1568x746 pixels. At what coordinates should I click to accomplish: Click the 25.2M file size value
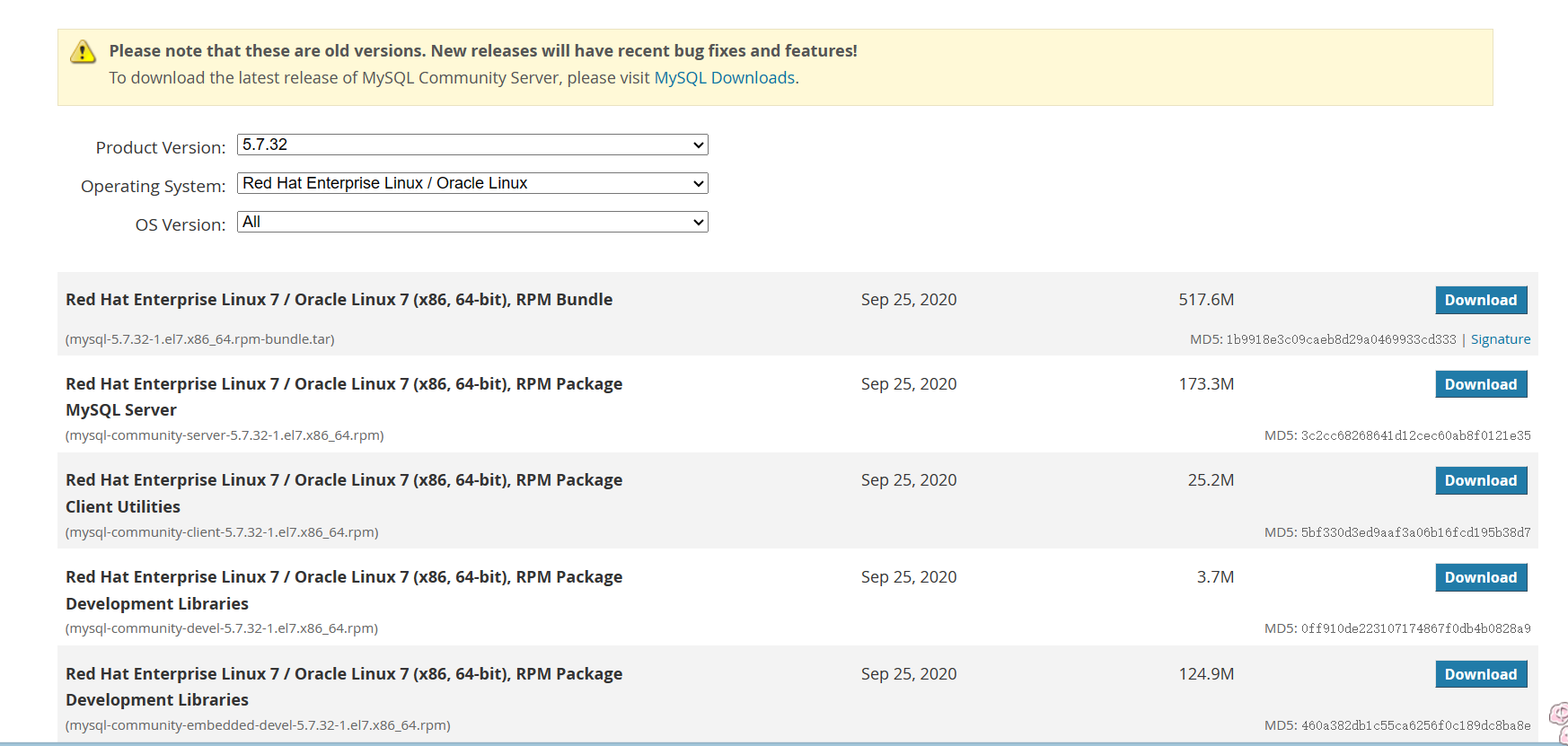pos(1211,480)
